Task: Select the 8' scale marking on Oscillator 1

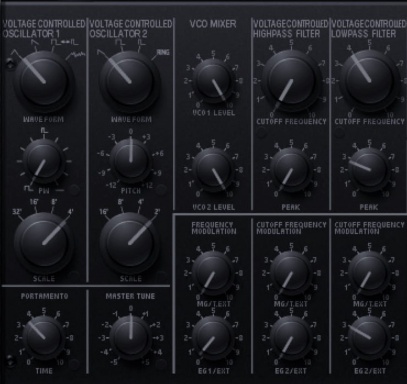Action: (54, 202)
